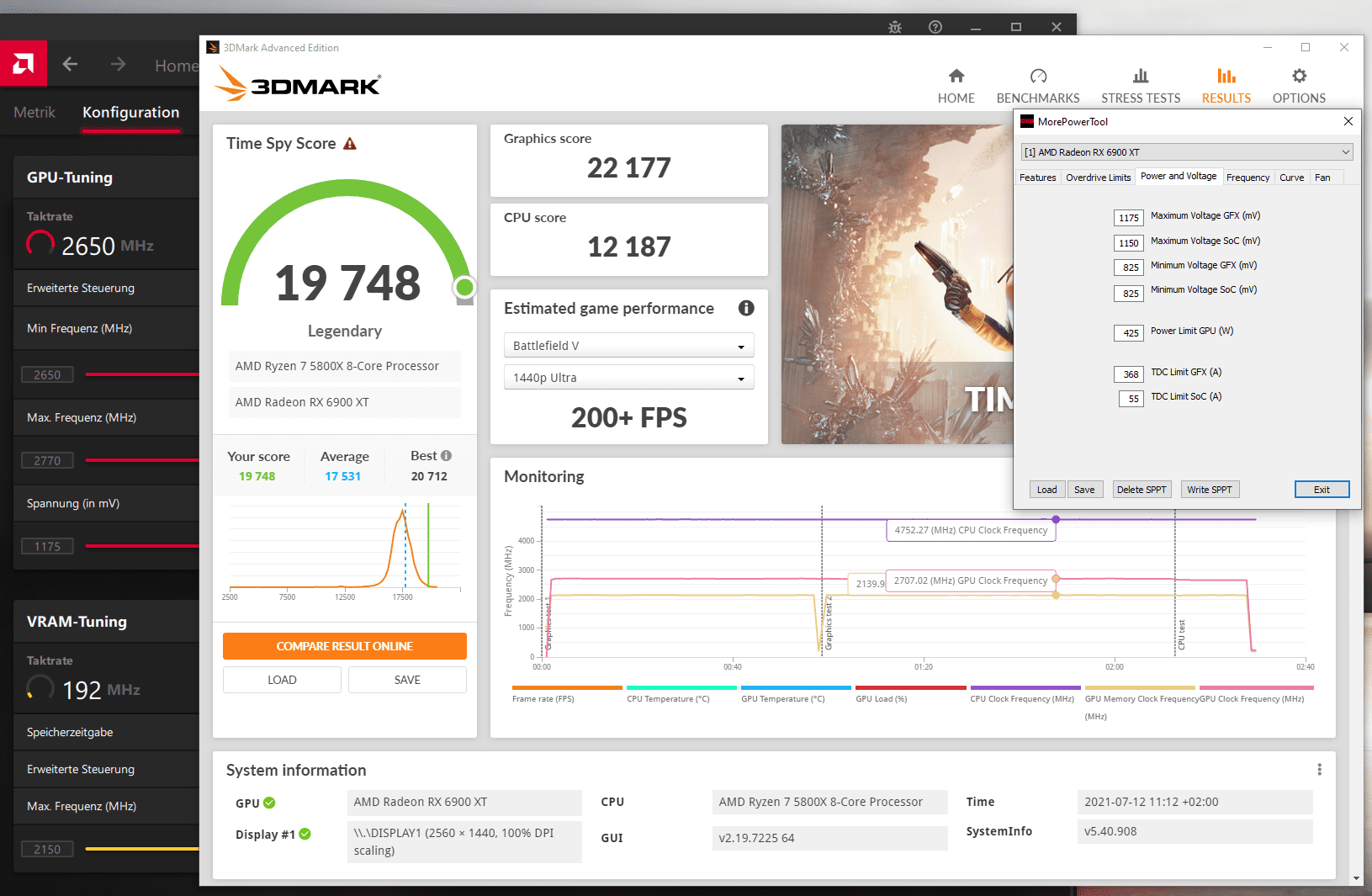
Task: Click the green GPU validation checkmark
Action: [269, 803]
